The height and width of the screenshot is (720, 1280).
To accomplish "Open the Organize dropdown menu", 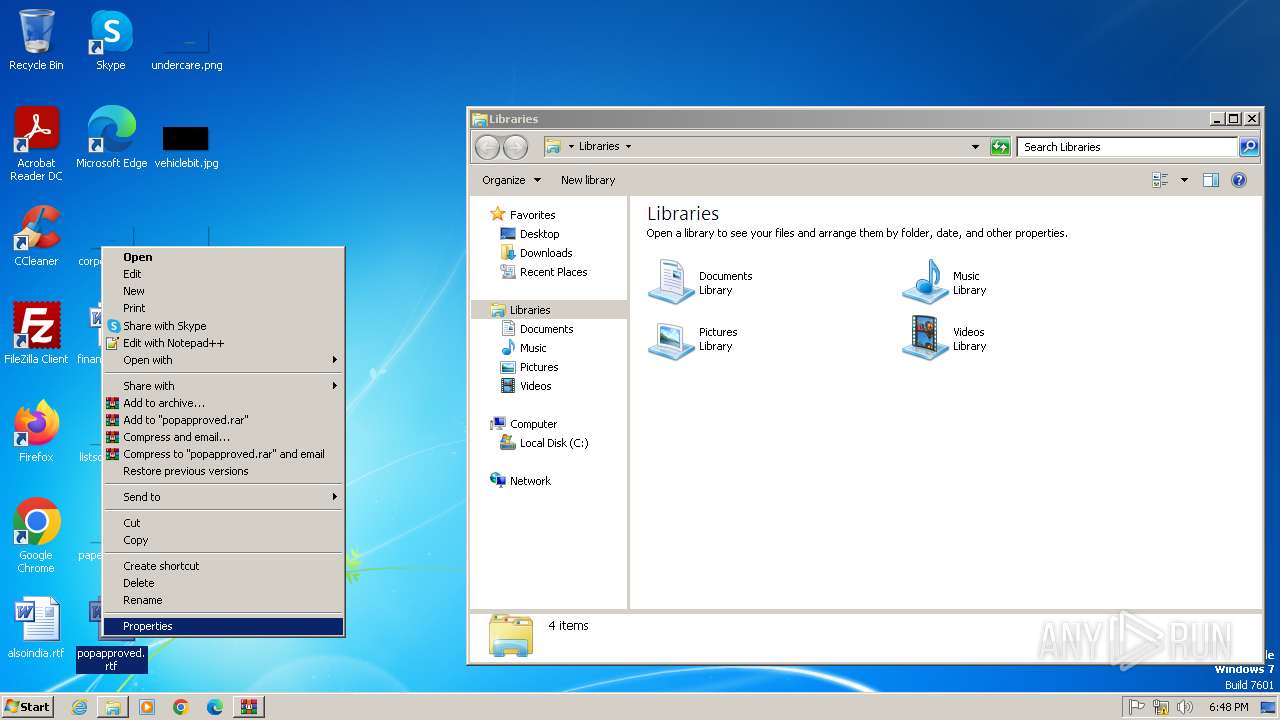I will point(511,180).
